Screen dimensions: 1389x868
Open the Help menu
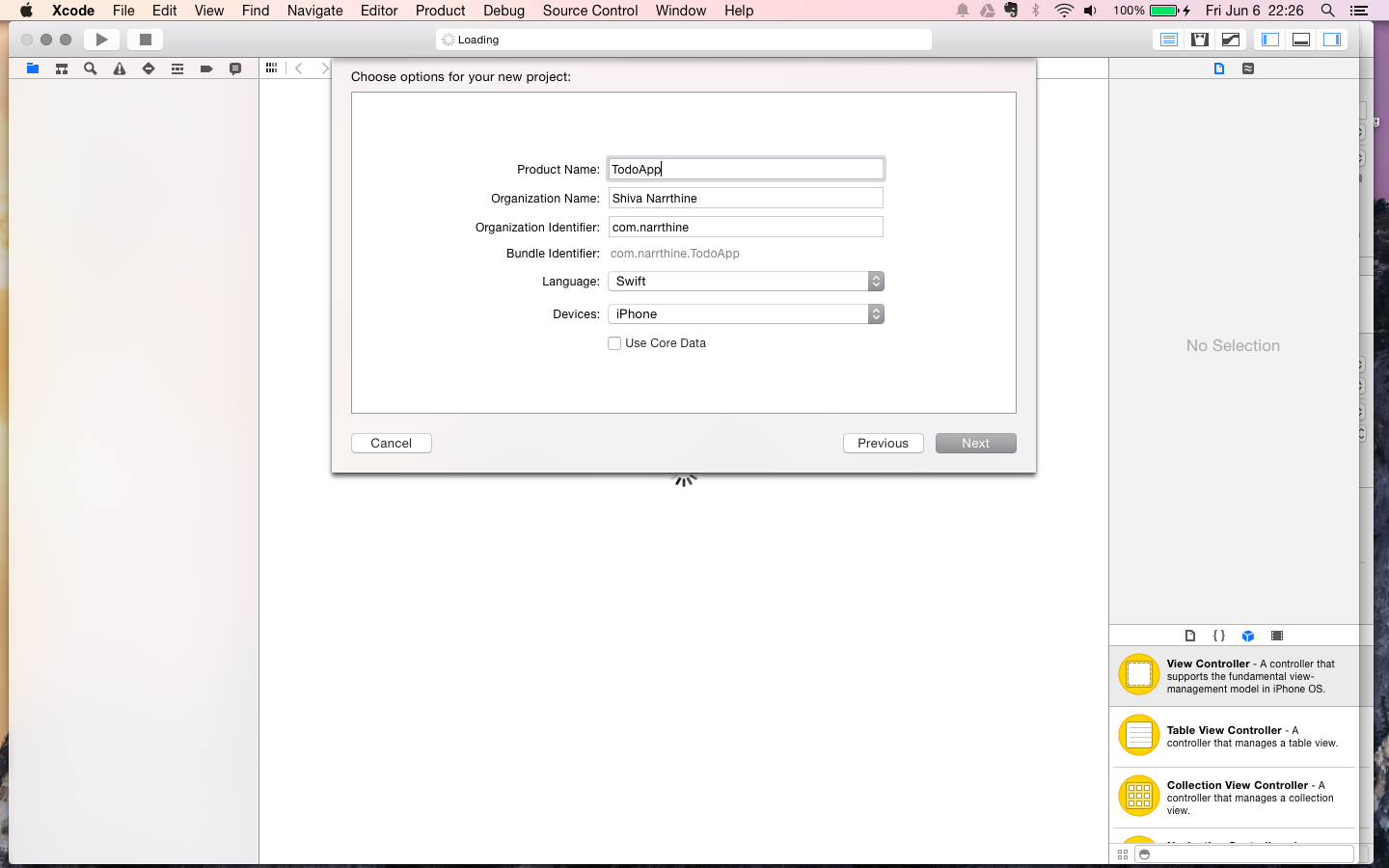tap(739, 11)
